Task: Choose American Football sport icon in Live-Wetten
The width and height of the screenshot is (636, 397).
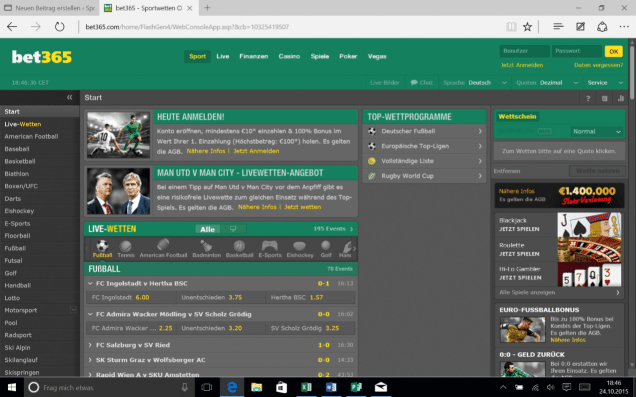Action: [x=163, y=249]
